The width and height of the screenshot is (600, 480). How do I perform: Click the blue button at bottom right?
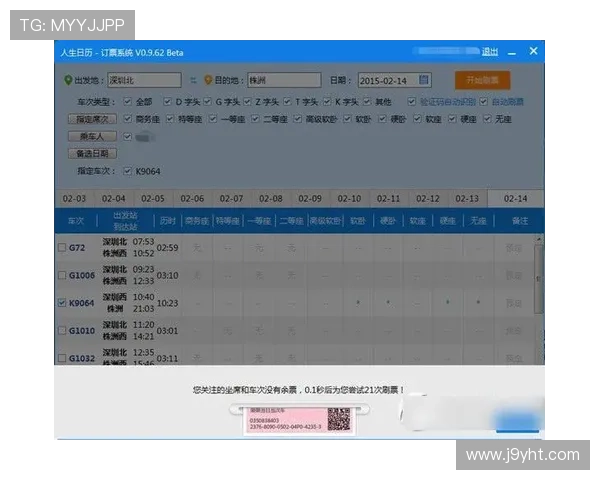point(517,422)
